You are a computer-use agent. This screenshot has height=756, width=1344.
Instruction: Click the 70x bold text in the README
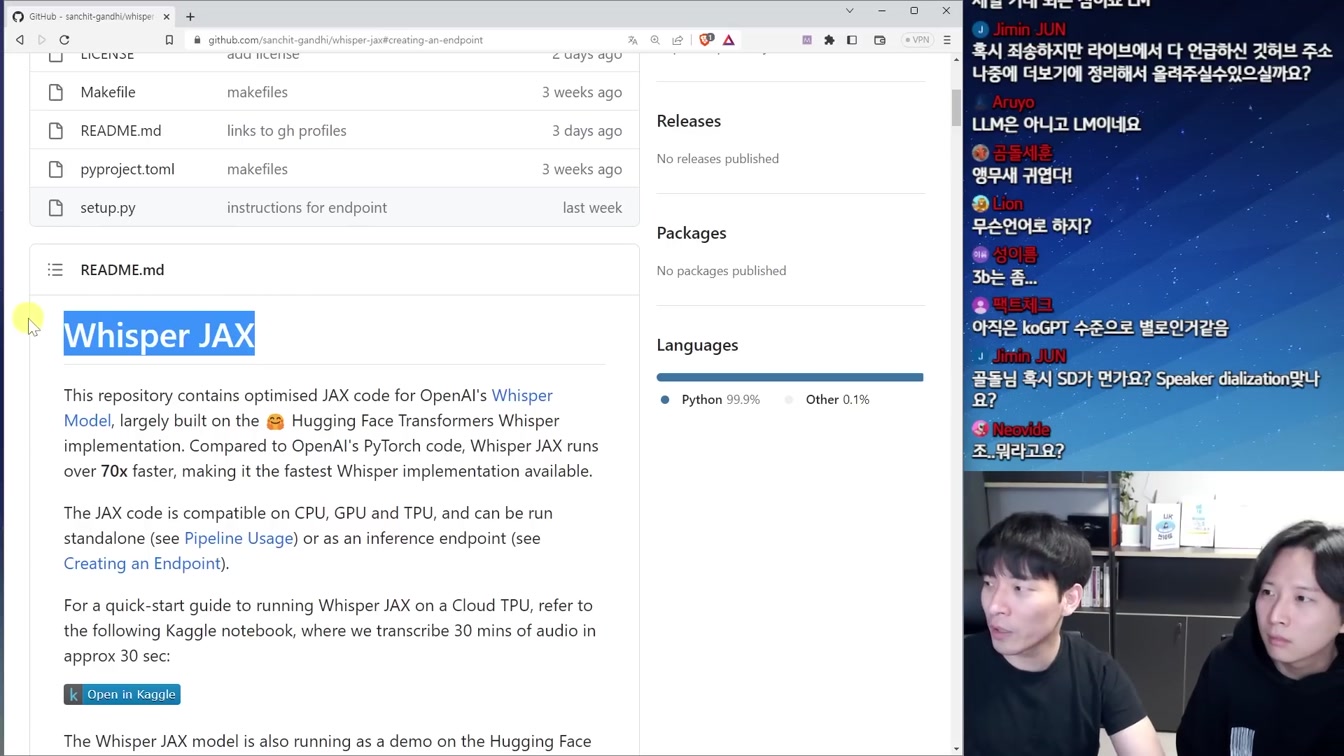114,471
